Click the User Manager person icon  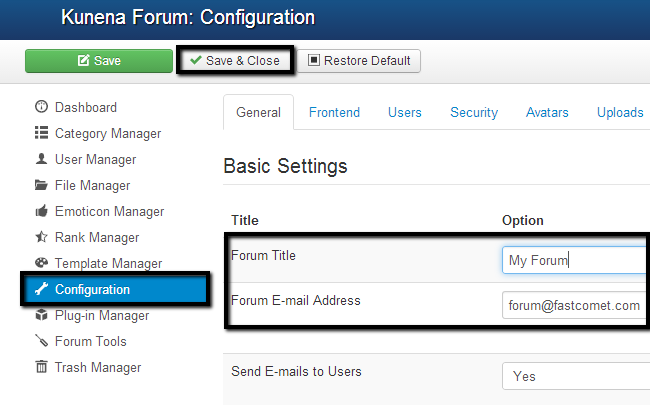pos(41,159)
